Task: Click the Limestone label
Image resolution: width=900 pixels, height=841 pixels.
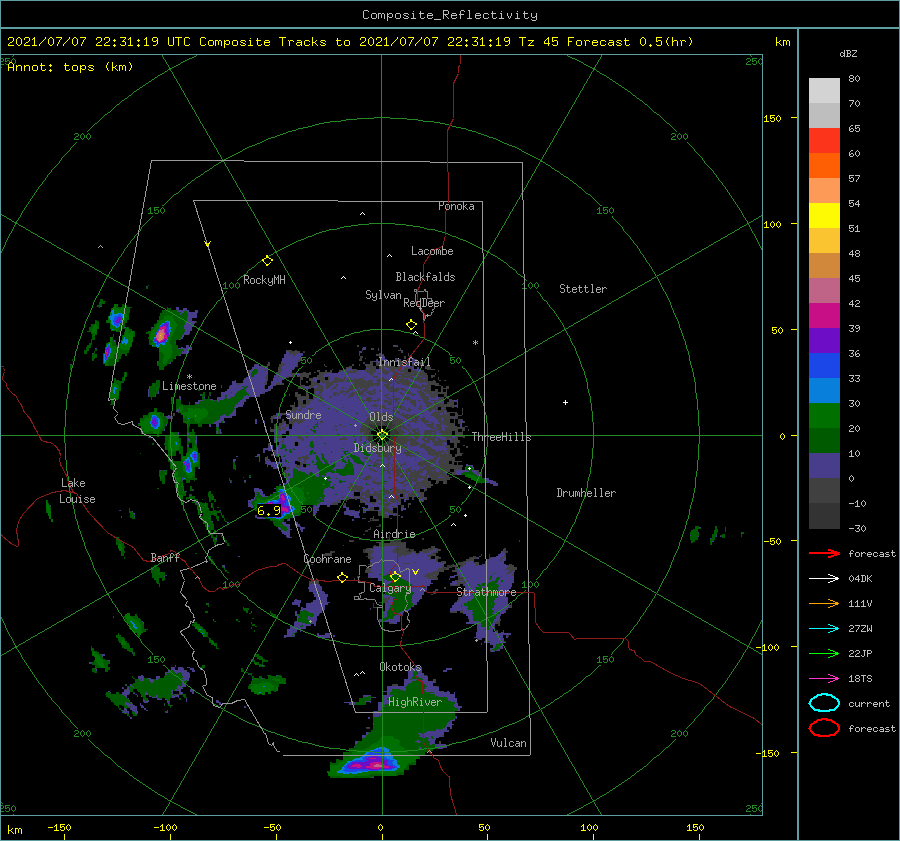Action: click(189, 386)
